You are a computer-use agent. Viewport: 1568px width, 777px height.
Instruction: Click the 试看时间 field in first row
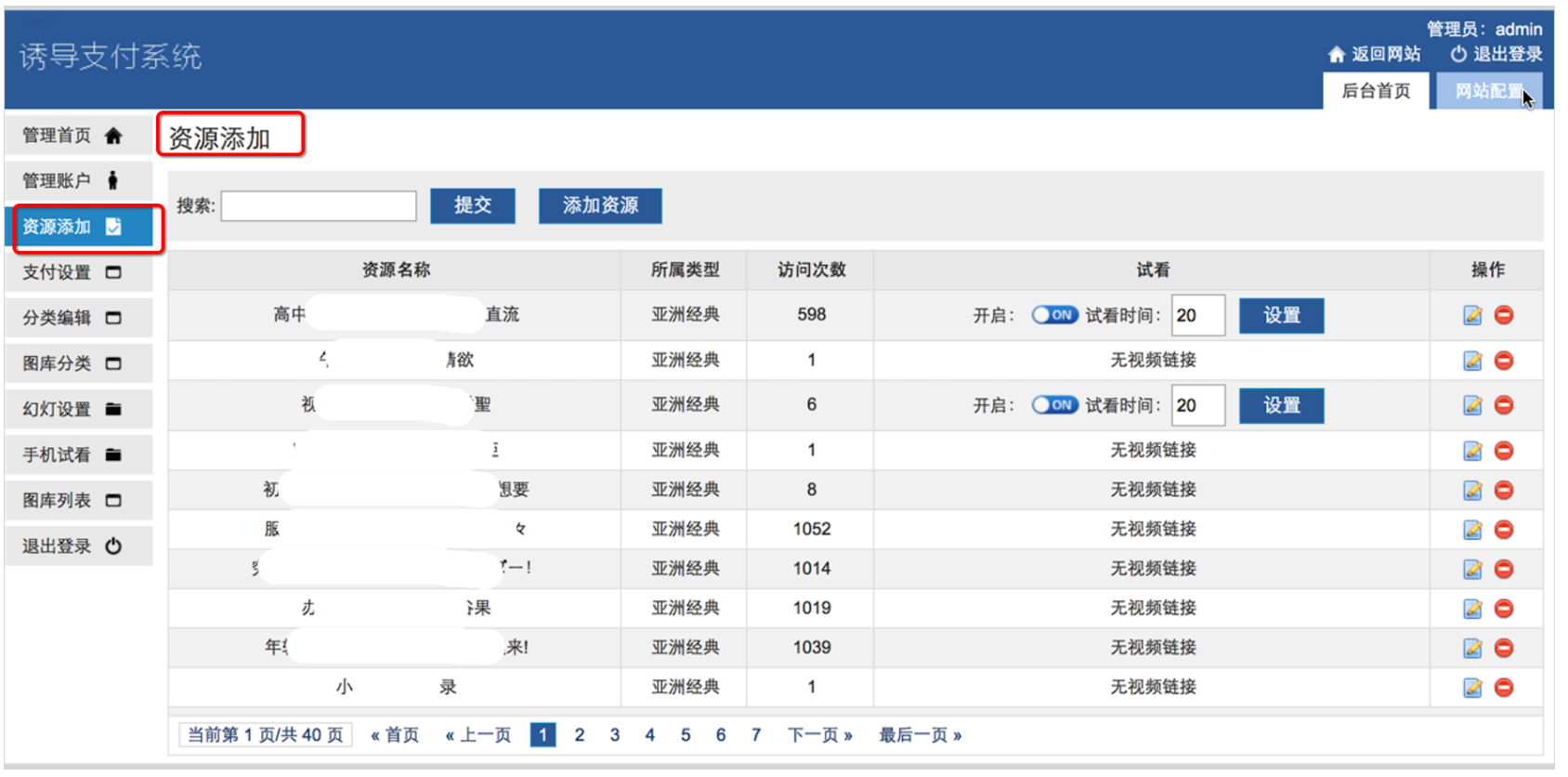(x=1198, y=315)
